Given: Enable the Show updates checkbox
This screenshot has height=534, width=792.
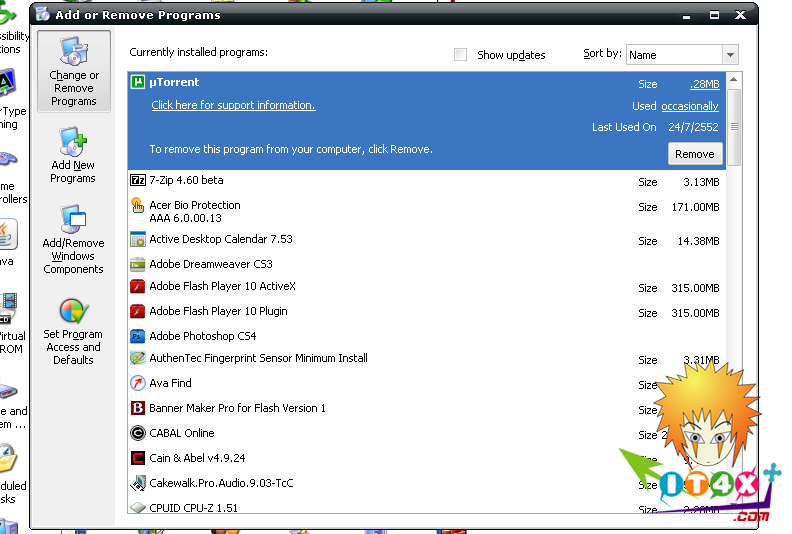Looking at the screenshot, I should point(461,55).
